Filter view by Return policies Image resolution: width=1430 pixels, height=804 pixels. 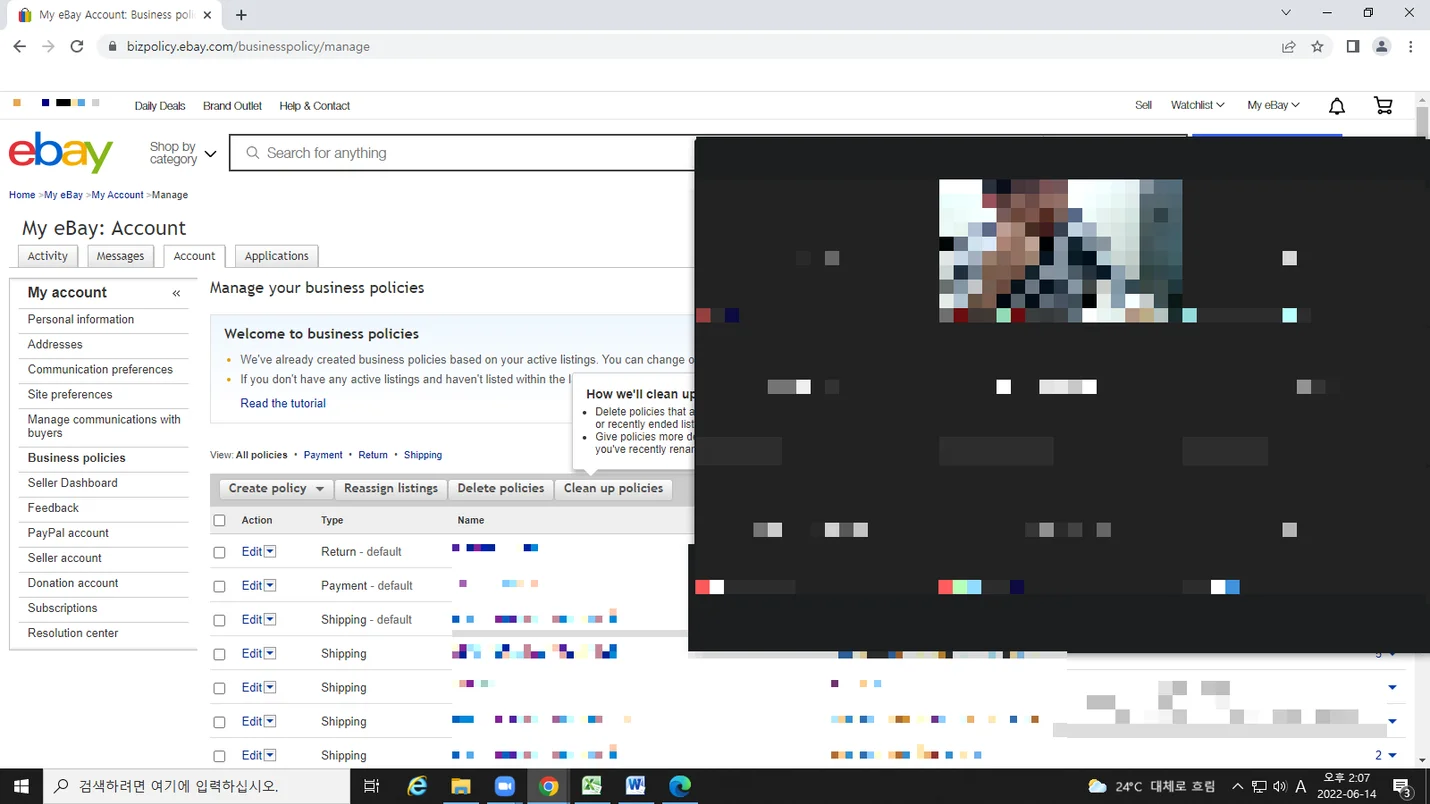[x=373, y=455]
